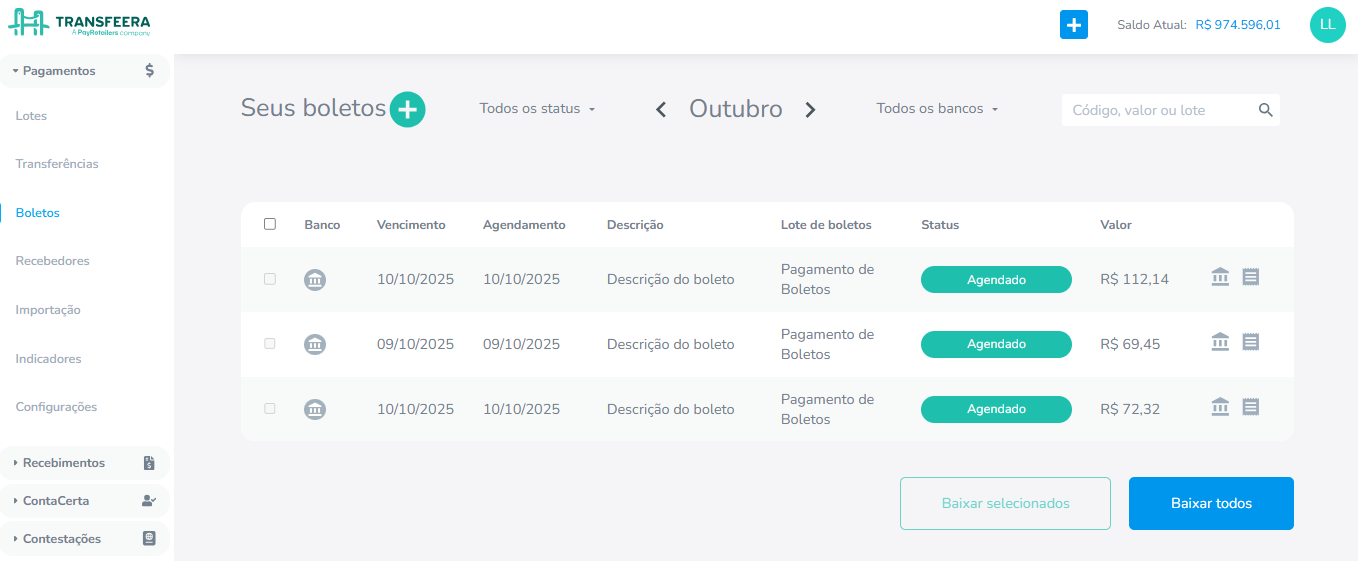Go to previous month with left arrow
Screen dimensions: 1358x561
(x=661, y=110)
